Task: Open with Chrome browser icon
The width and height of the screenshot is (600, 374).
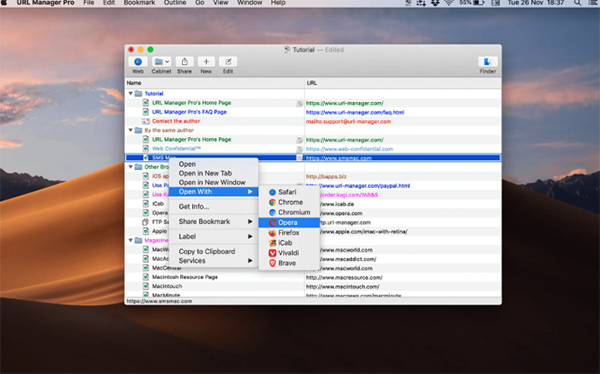Action: point(272,202)
